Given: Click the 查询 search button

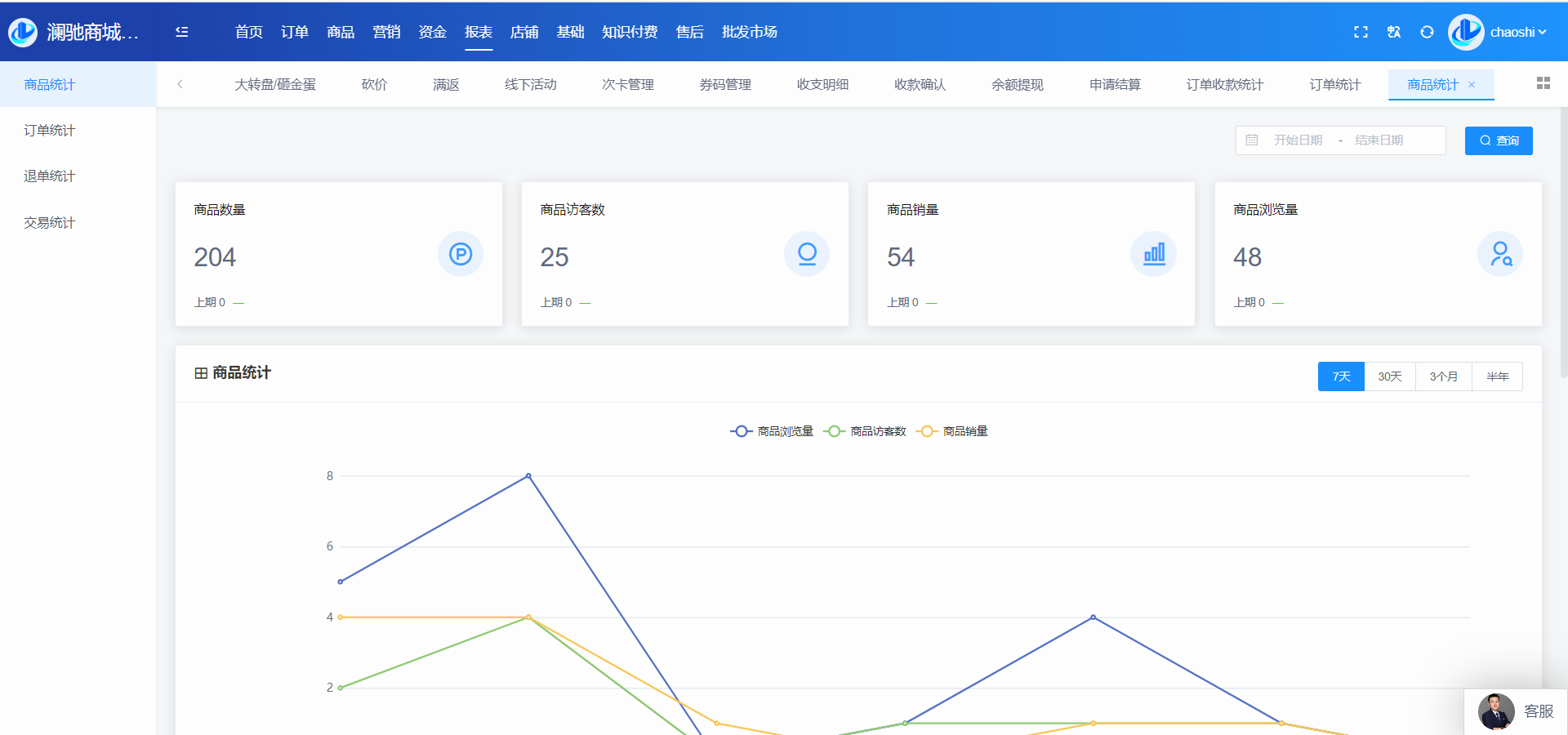Looking at the screenshot, I should (x=1498, y=140).
